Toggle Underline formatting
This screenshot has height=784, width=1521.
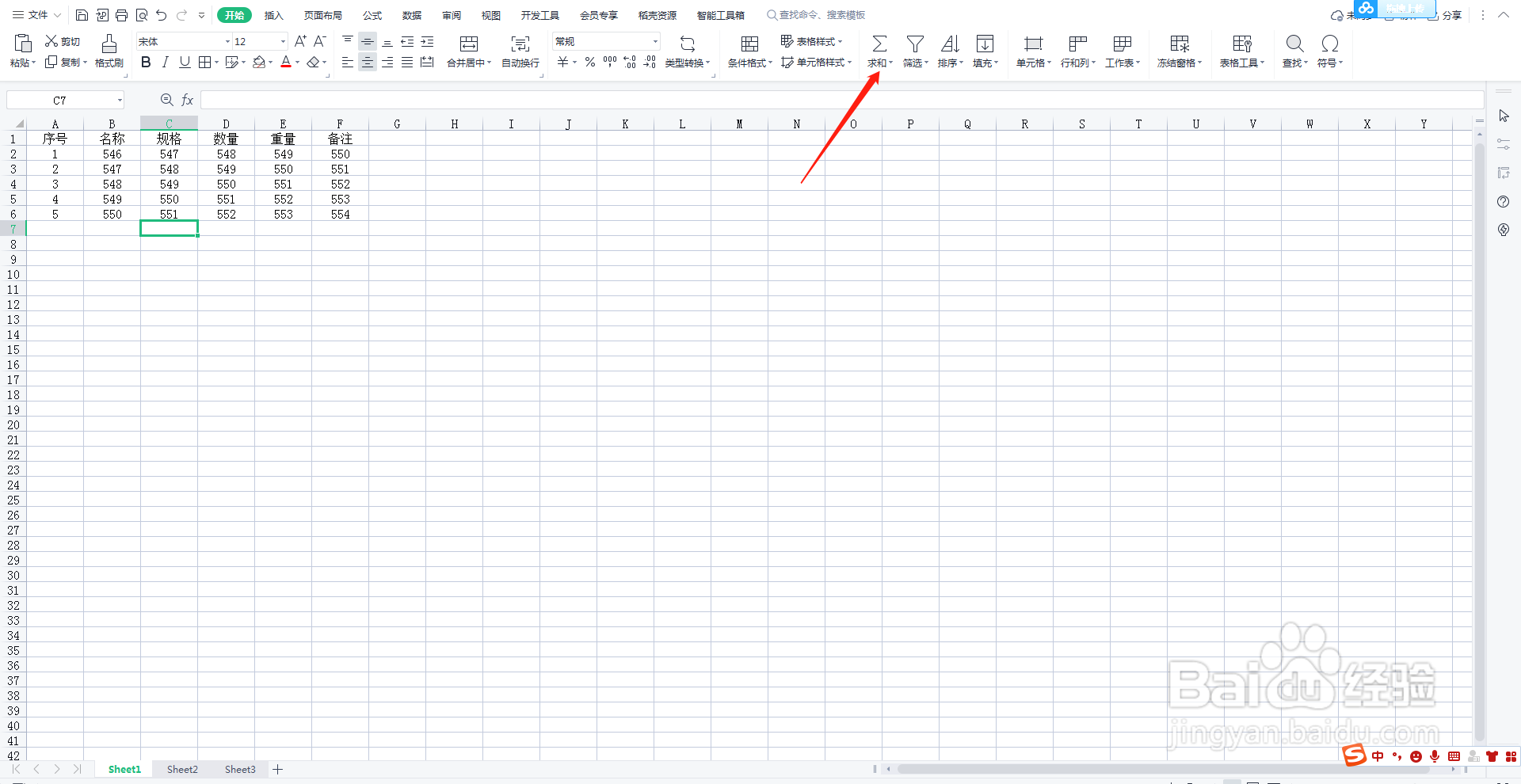(185, 62)
